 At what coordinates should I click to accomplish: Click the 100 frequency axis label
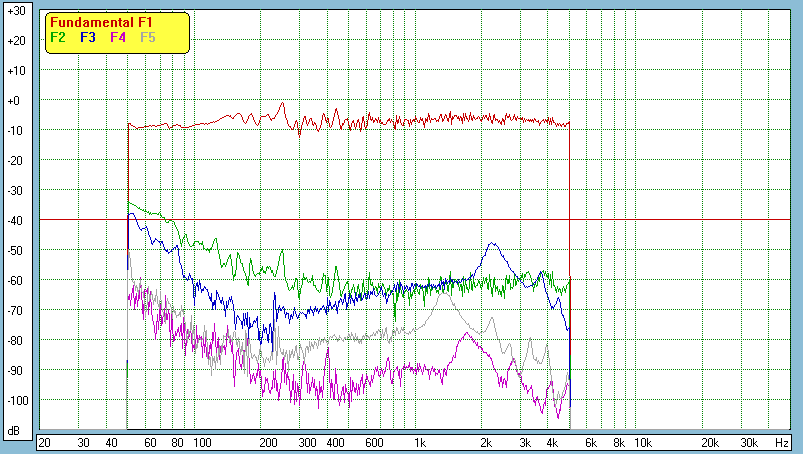(202, 442)
